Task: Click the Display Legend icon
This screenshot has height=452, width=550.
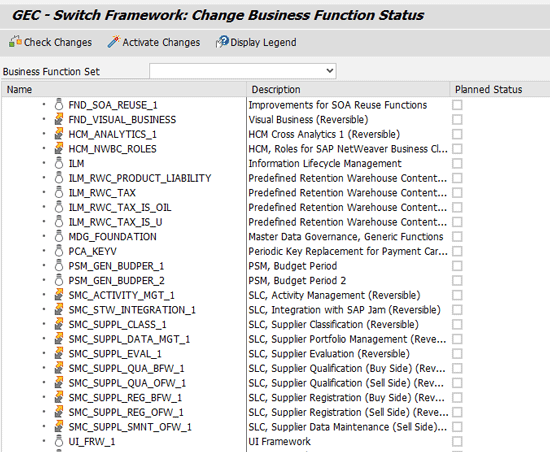Action: 222,42
